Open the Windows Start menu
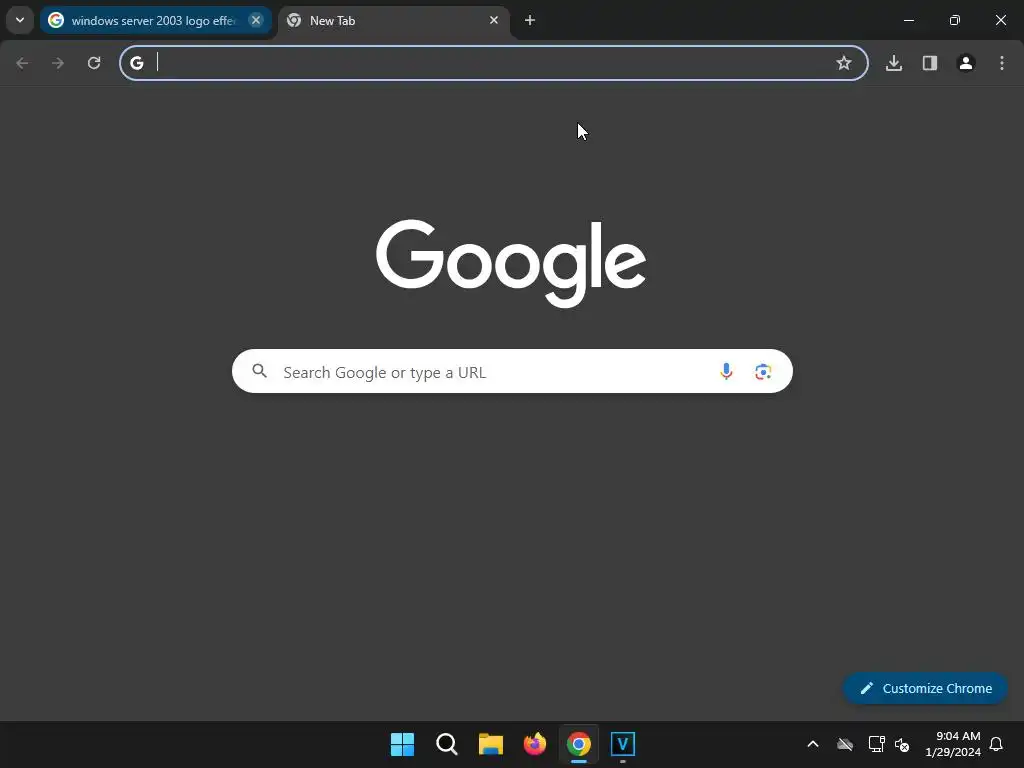The width and height of the screenshot is (1024, 768). tap(402, 744)
